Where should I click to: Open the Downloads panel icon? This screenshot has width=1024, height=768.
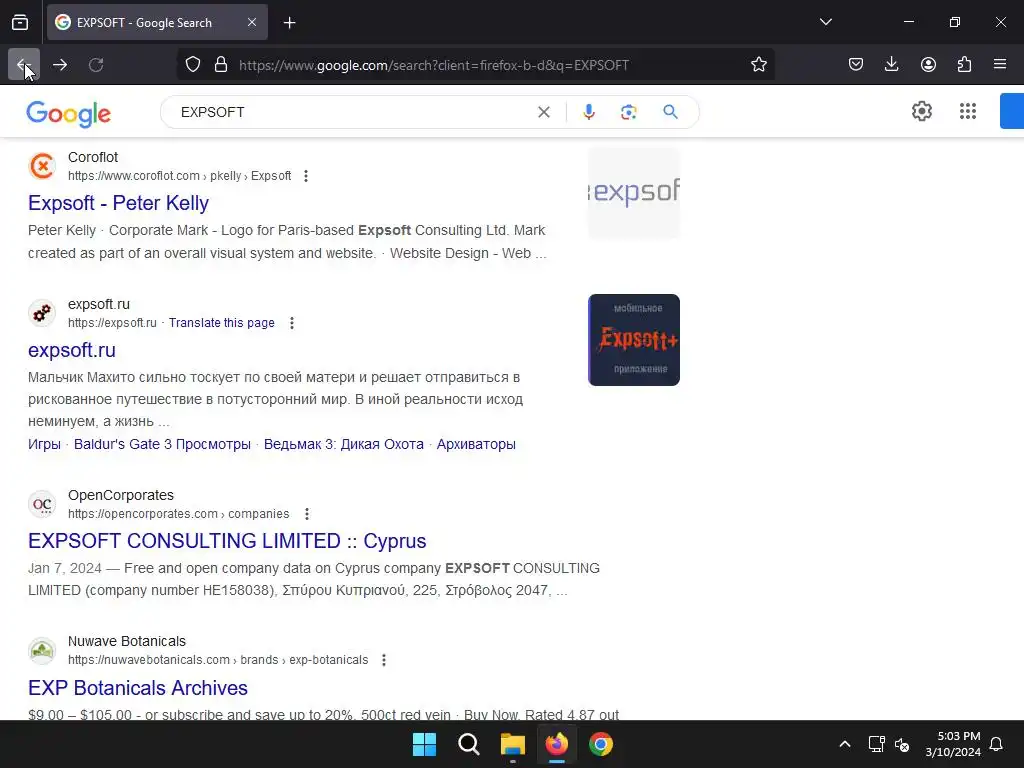891,65
